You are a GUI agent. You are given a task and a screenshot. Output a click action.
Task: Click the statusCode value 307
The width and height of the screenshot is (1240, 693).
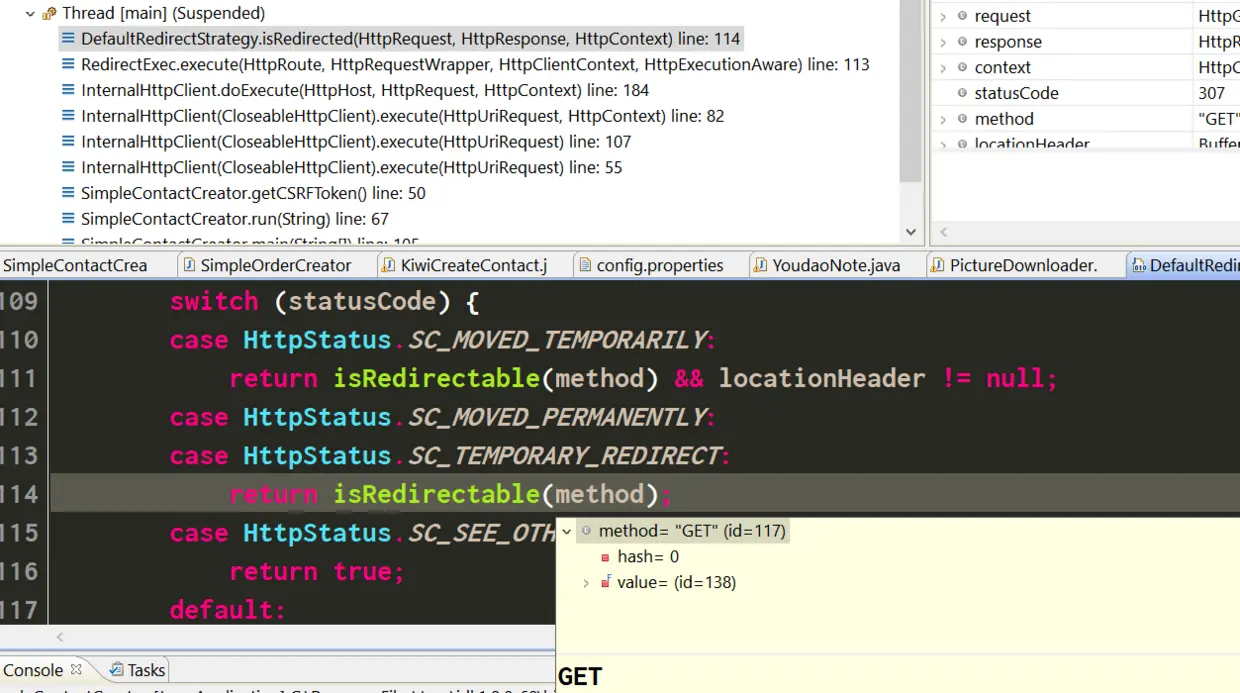[1211, 93]
